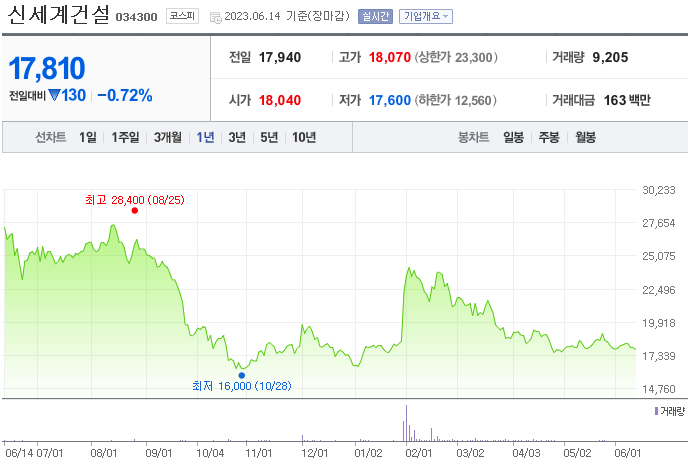Click the 02/01 x-axis date label

pos(419,453)
